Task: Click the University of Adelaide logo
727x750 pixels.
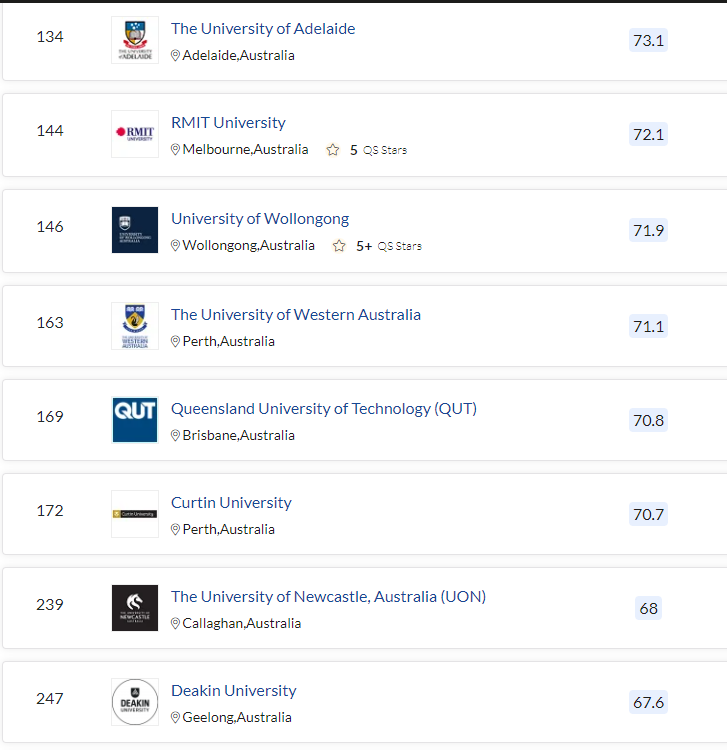Action: (135, 40)
